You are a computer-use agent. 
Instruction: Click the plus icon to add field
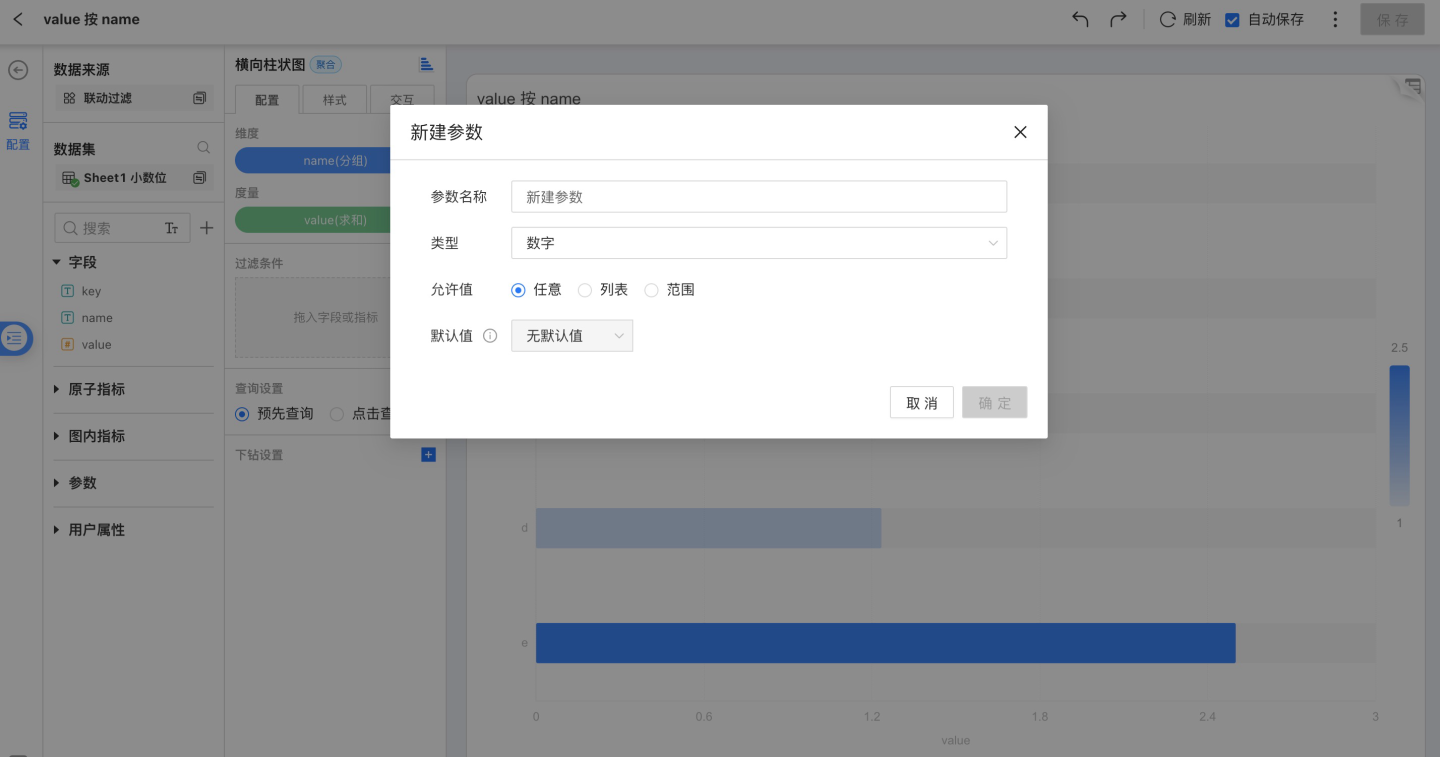(206, 228)
